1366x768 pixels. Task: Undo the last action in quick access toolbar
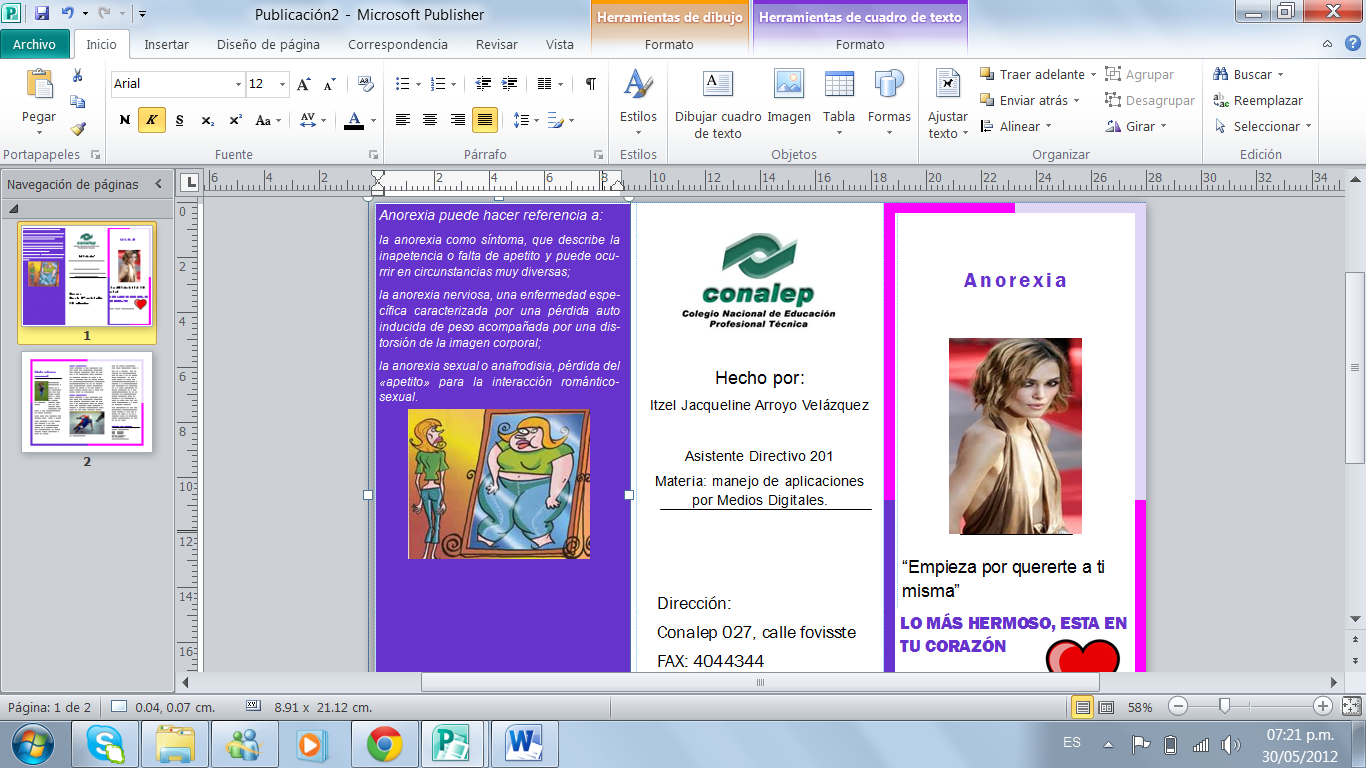pyautogui.click(x=68, y=14)
